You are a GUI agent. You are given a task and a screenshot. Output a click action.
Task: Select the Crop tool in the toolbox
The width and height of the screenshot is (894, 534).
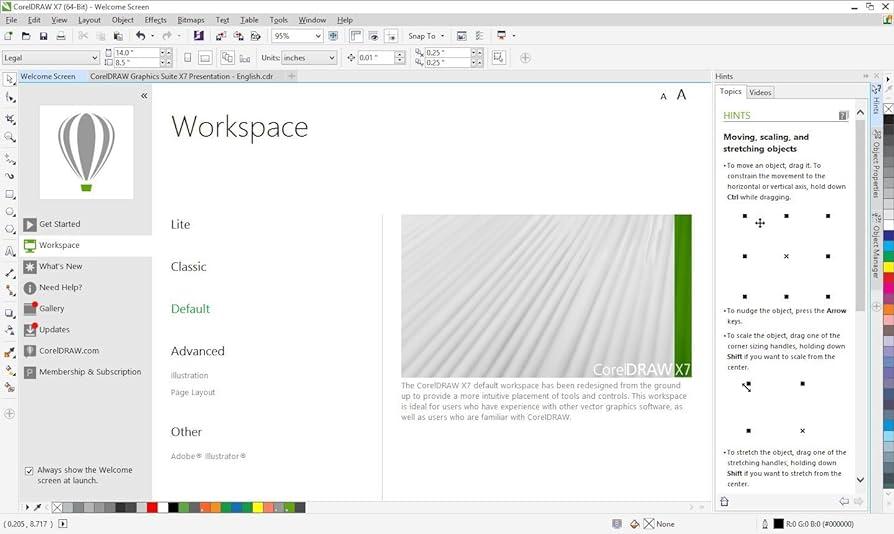coord(10,119)
